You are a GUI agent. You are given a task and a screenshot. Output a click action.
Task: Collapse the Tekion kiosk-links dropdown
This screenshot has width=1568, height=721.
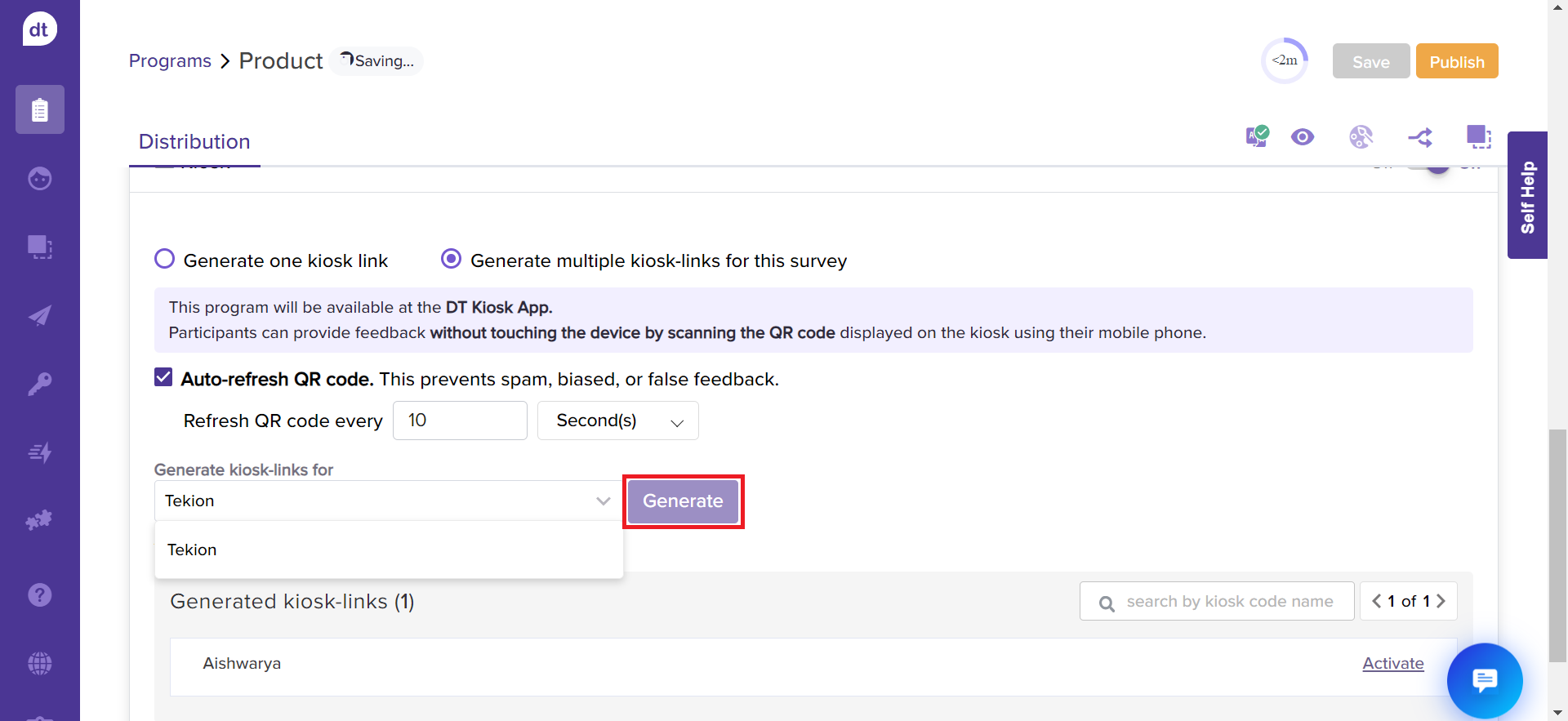pos(603,501)
